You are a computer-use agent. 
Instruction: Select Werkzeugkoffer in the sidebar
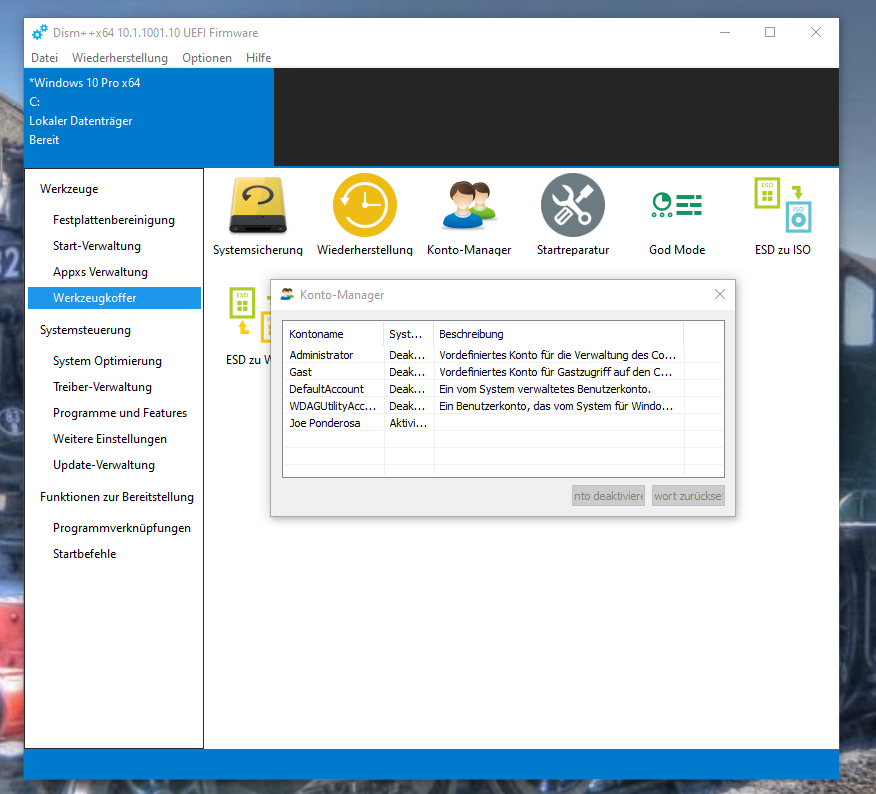coord(114,298)
